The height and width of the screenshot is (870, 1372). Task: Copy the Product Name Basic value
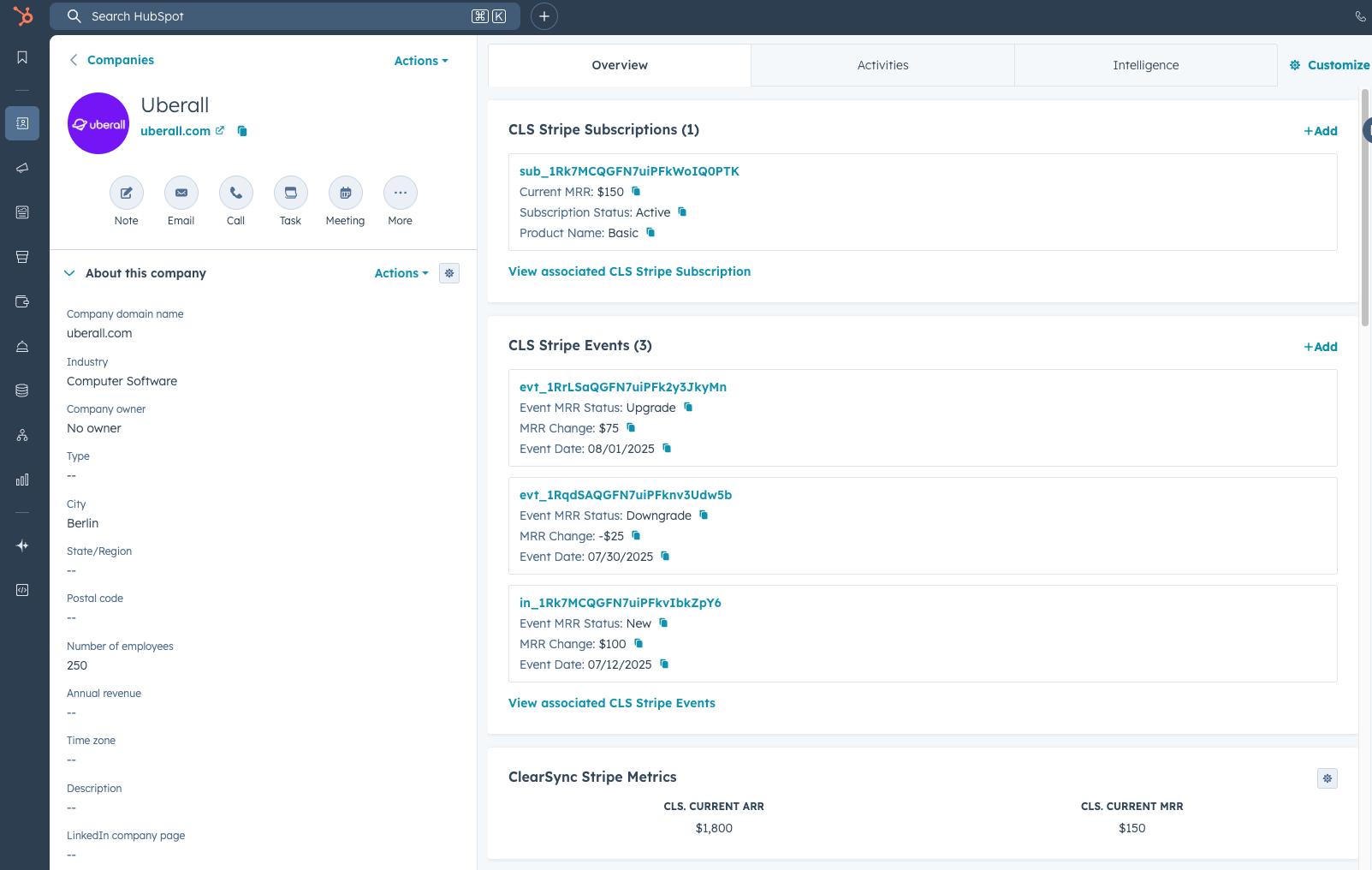click(650, 232)
